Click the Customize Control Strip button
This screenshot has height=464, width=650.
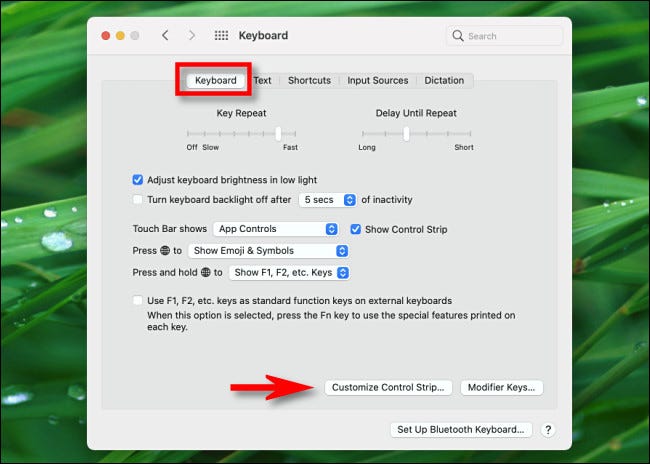(x=389, y=386)
